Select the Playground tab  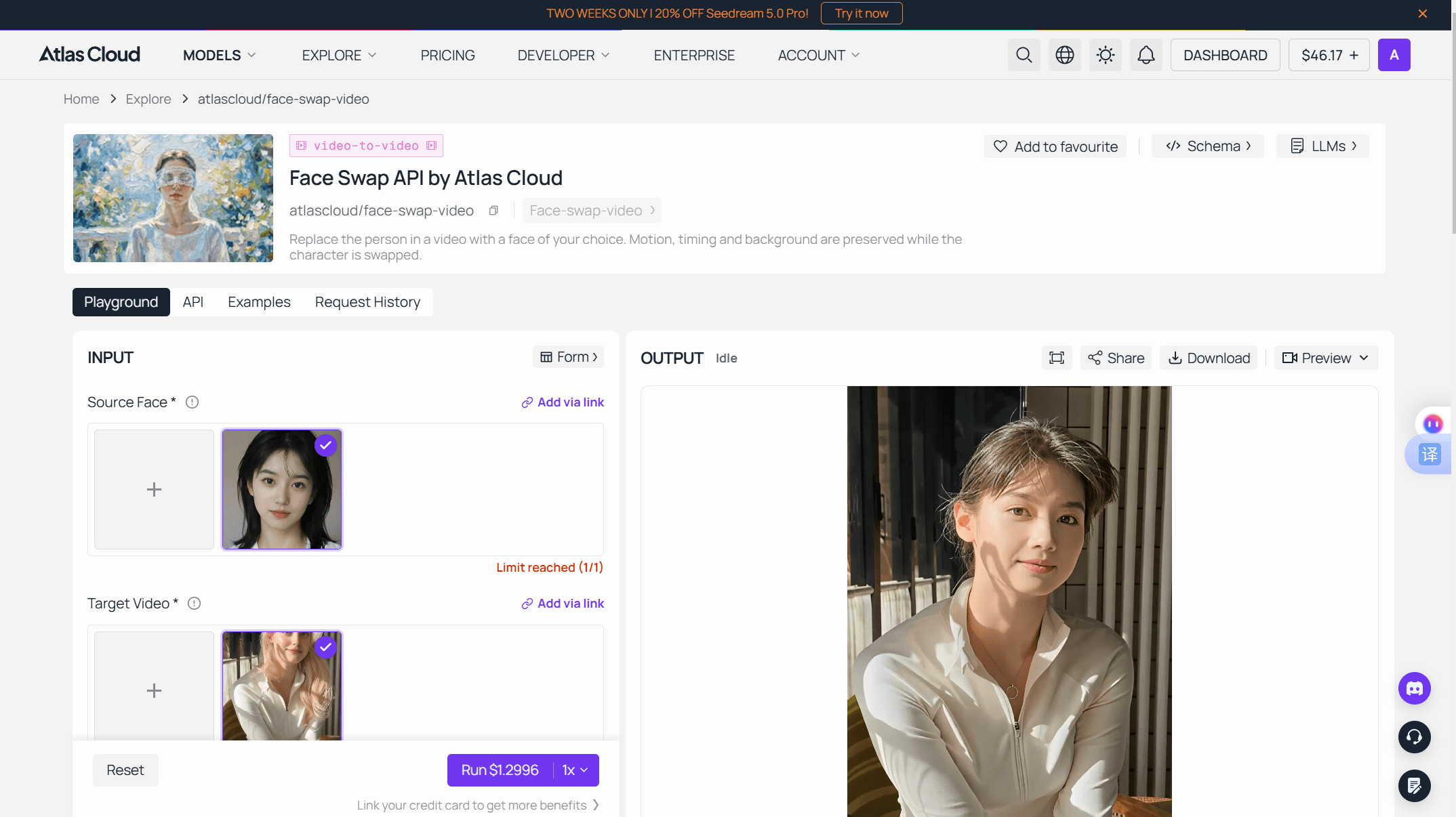tap(121, 302)
